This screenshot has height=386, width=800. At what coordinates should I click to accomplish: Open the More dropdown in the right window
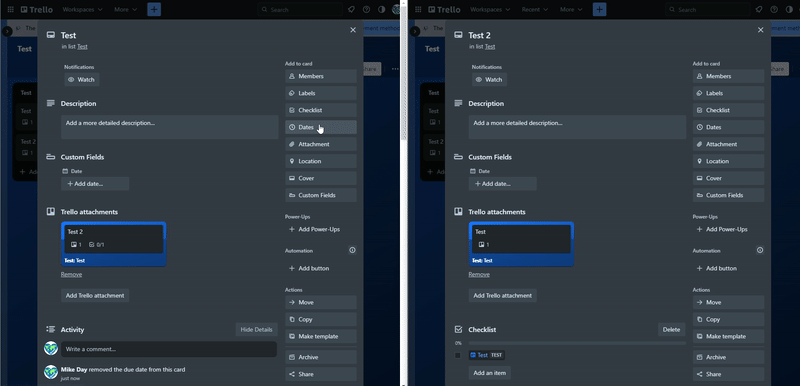click(x=571, y=10)
